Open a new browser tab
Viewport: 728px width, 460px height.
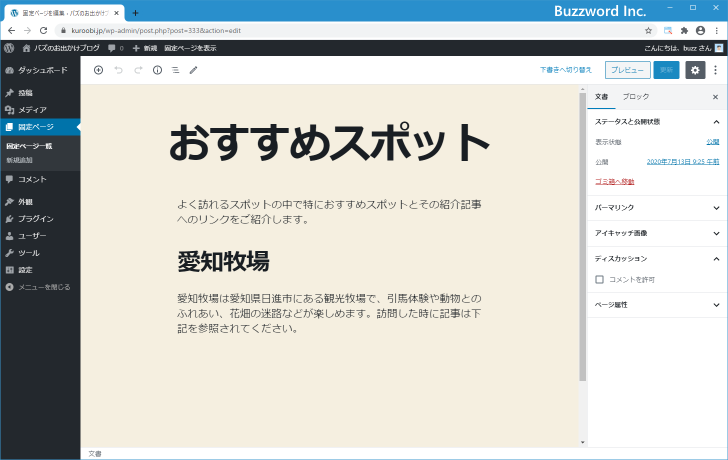(135, 13)
